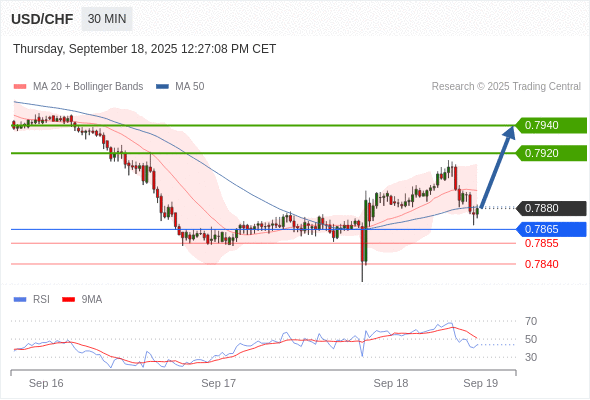Click the blue forecast arrow head
Image resolution: width=590 pixels, height=400 pixels.
[509, 132]
